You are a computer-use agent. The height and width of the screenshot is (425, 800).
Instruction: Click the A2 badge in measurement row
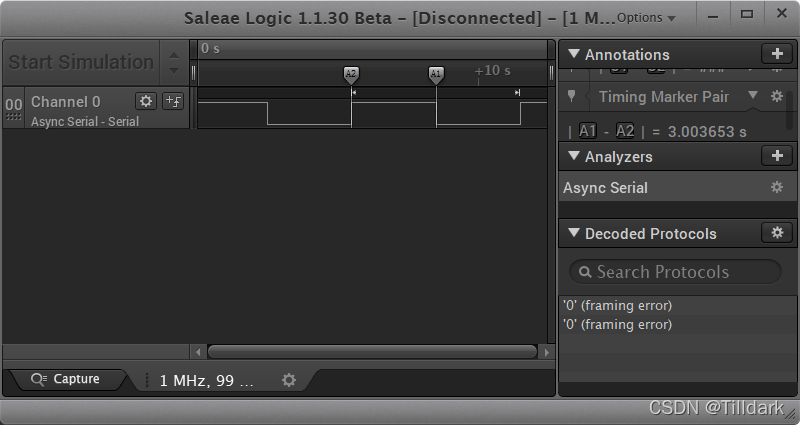click(x=625, y=131)
